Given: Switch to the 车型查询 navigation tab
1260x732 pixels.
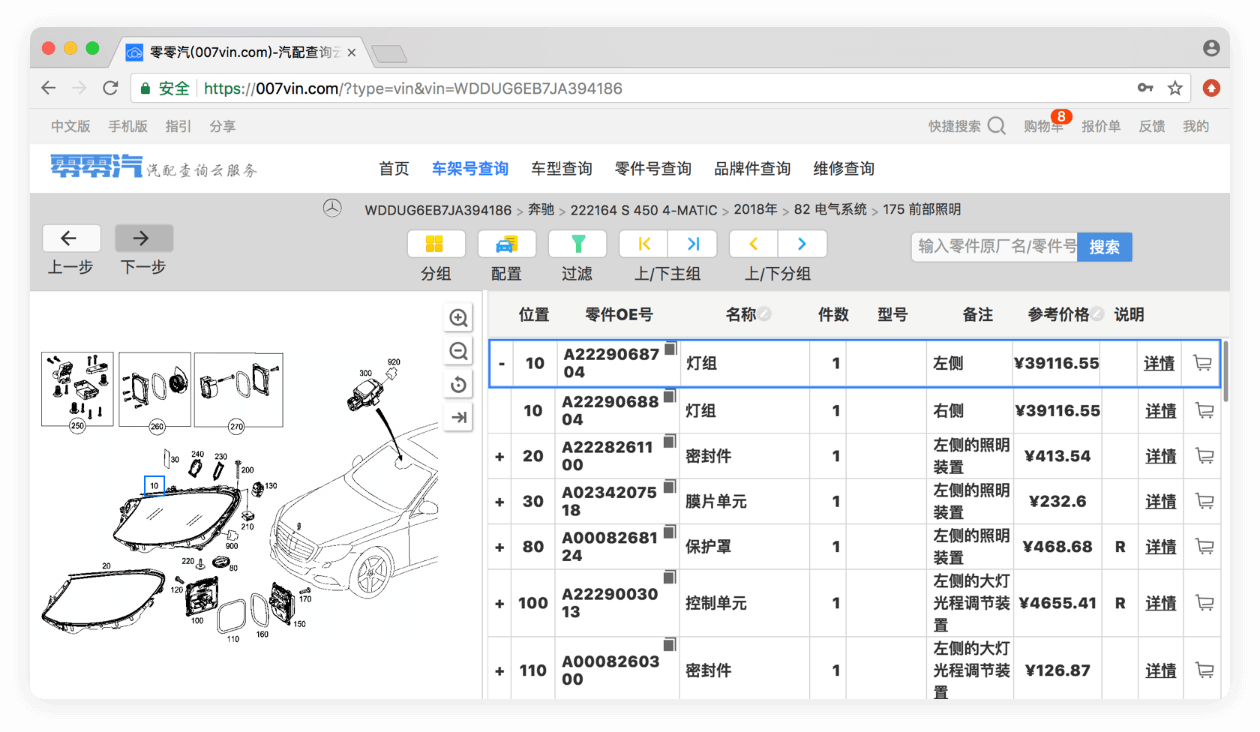Looking at the screenshot, I should click(561, 169).
